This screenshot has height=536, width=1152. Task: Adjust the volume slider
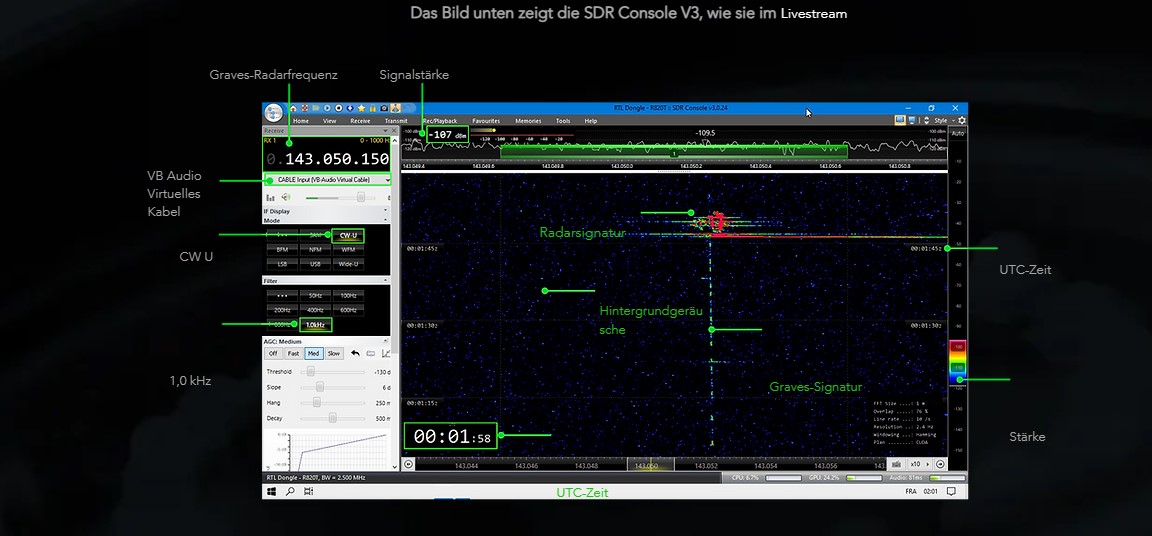pyautogui.click(x=361, y=197)
